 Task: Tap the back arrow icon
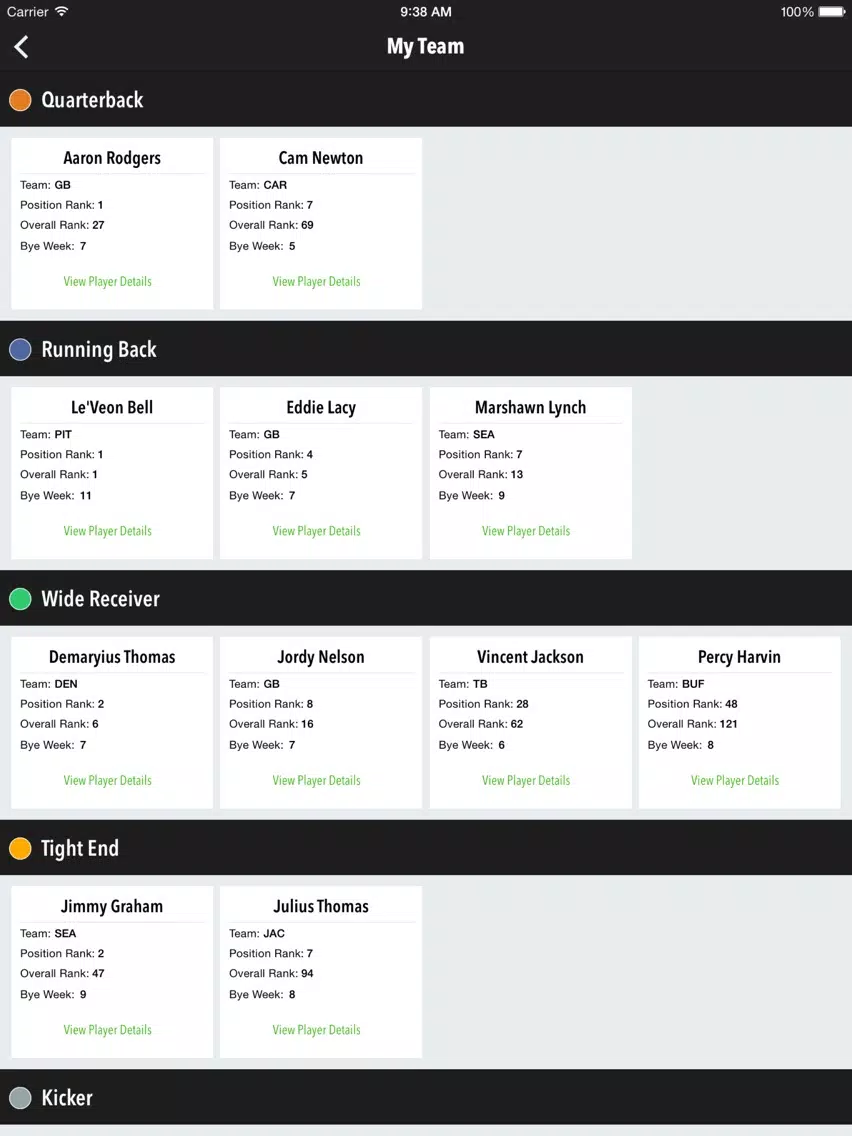pos(21,47)
